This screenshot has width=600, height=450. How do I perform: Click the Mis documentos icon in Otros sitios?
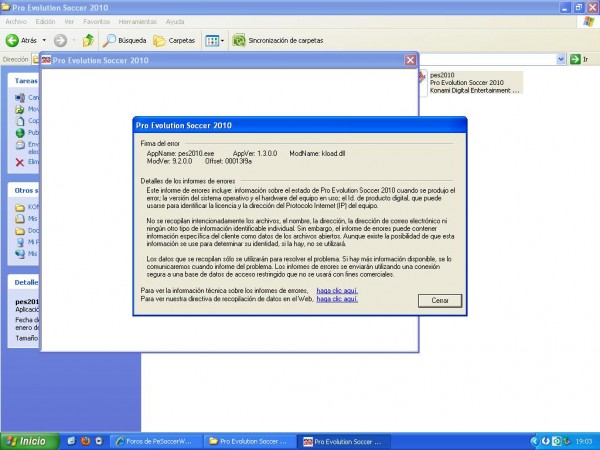[x=20, y=219]
